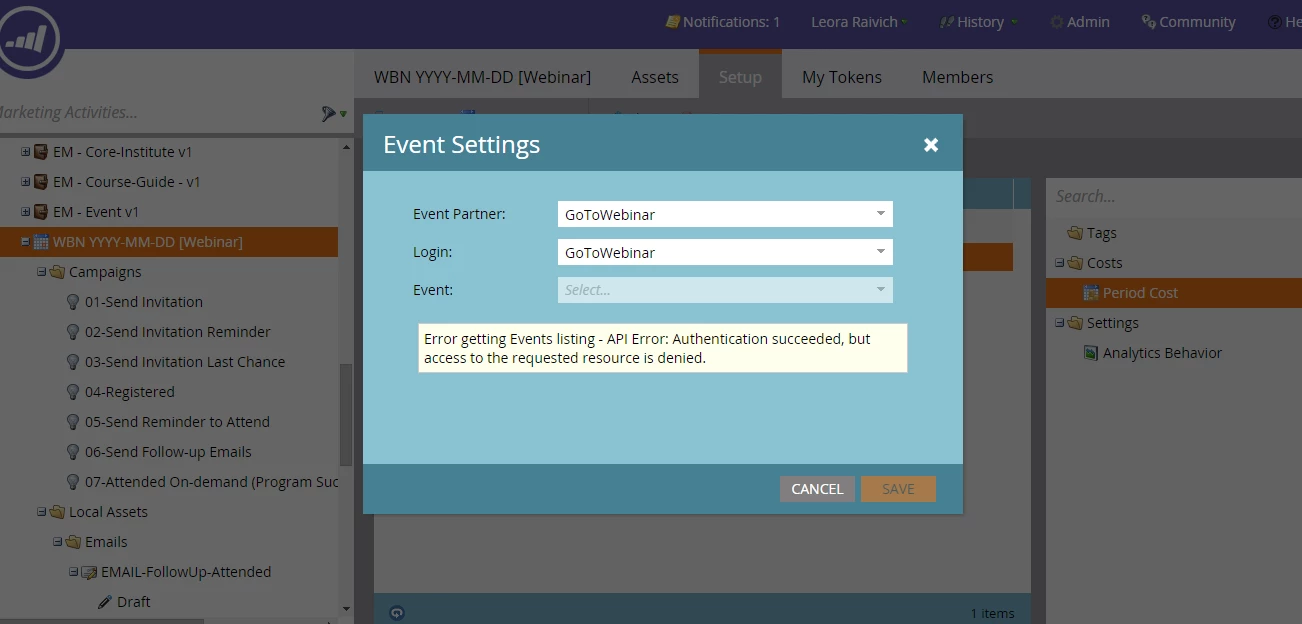Collapse the Local Assets folder
Screen dimensions: 1302x624
(42, 512)
